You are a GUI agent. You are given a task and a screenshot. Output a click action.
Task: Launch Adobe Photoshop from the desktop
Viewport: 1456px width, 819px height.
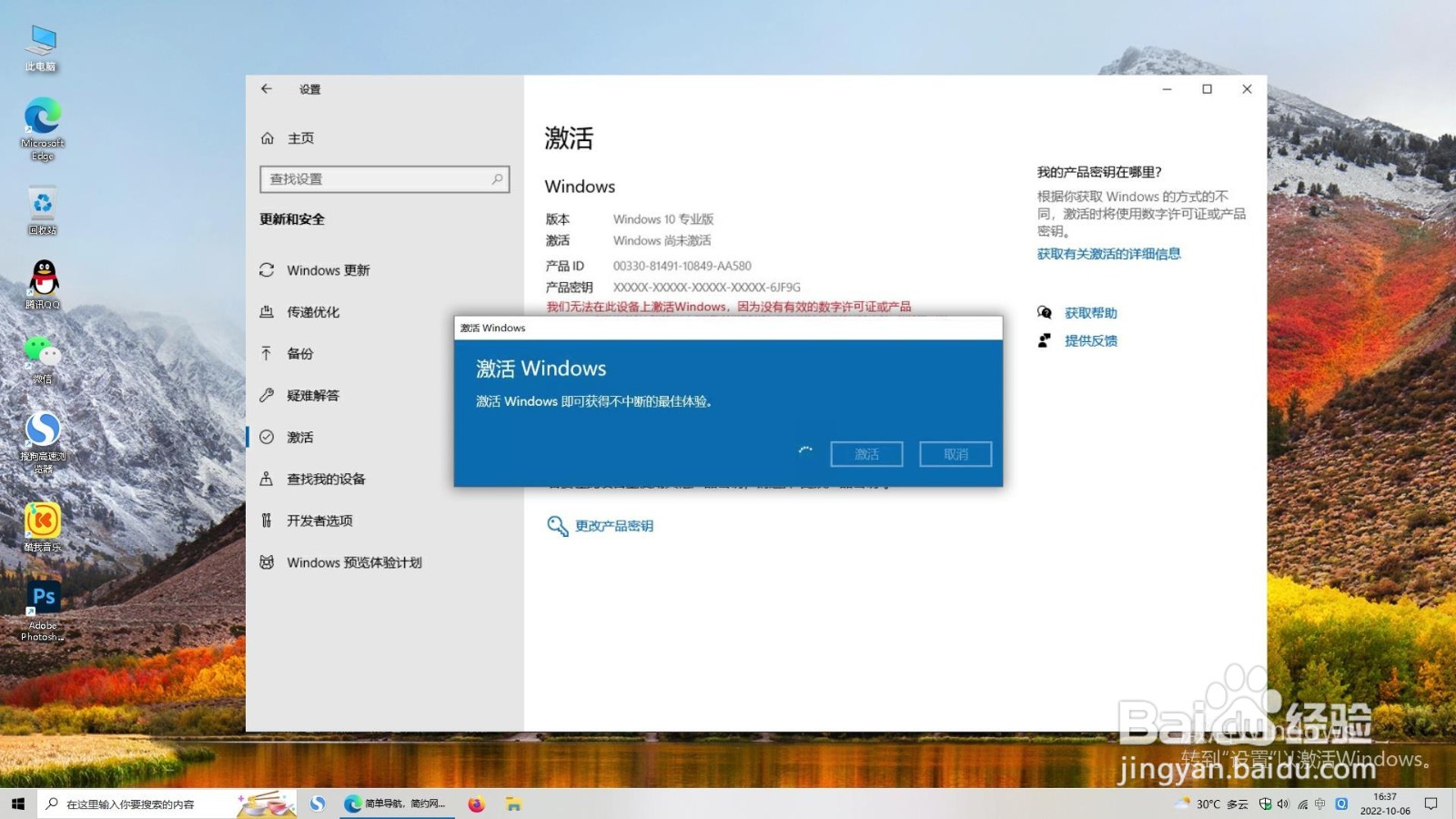pyautogui.click(x=41, y=601)
